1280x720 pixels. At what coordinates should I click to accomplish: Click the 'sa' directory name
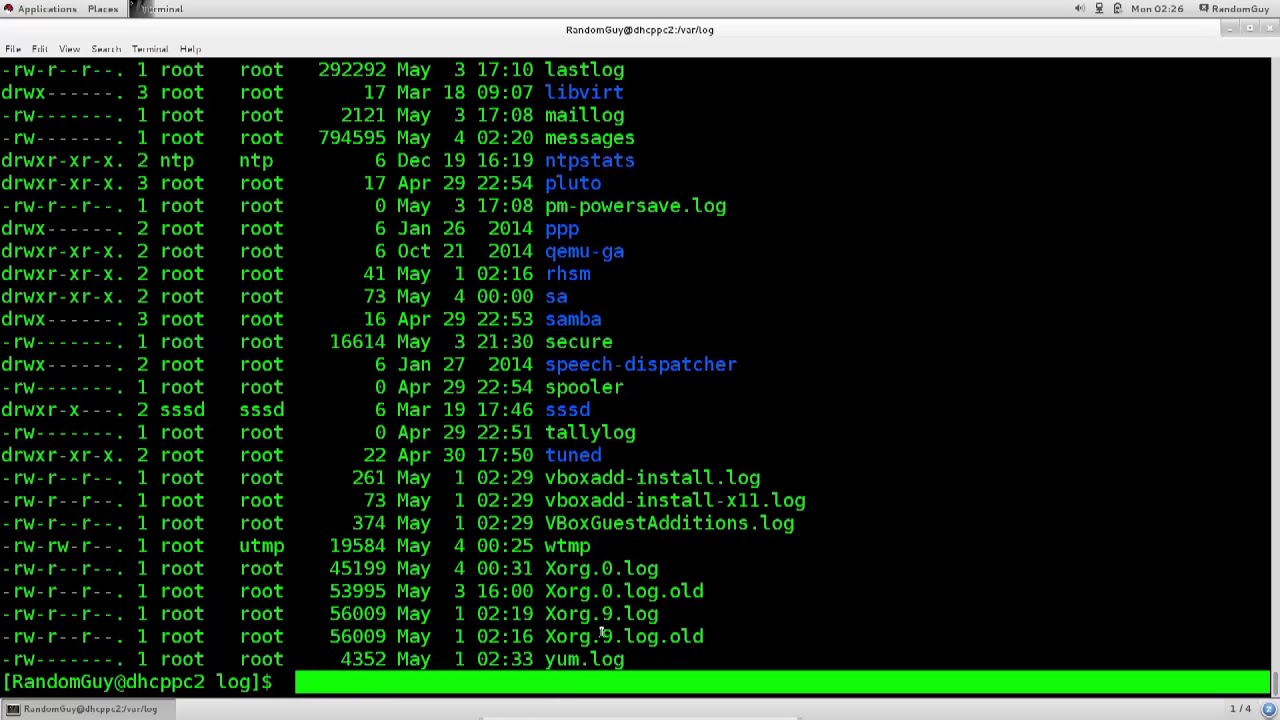tap(556, 297)
